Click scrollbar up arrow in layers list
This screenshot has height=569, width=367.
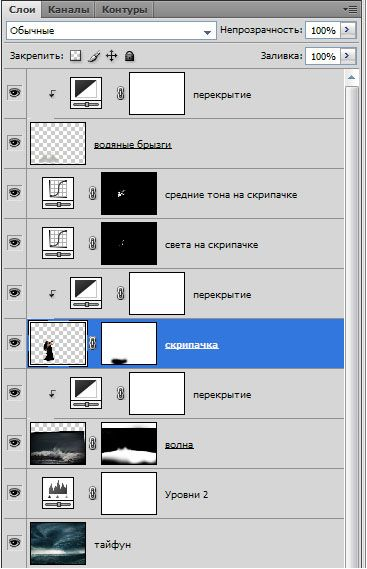point(351,77)
